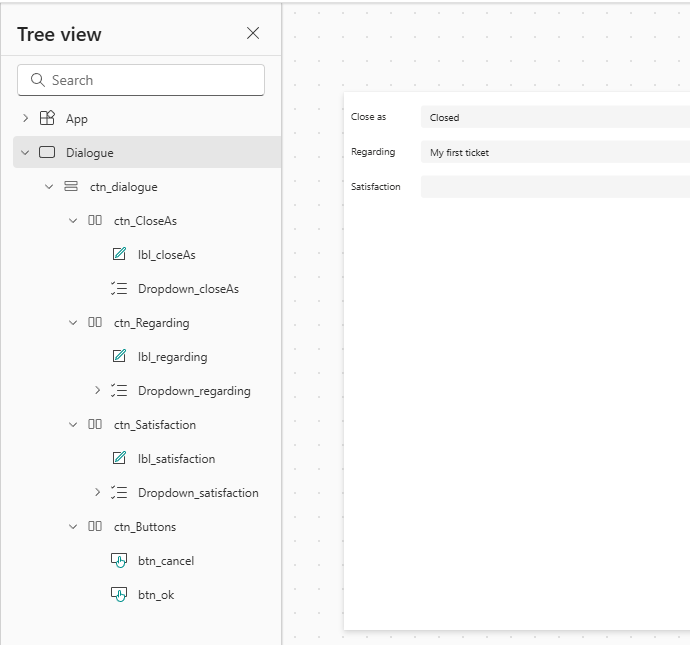
Task: Select btn_cancel in the tree
Action: (x=166, y=561)
